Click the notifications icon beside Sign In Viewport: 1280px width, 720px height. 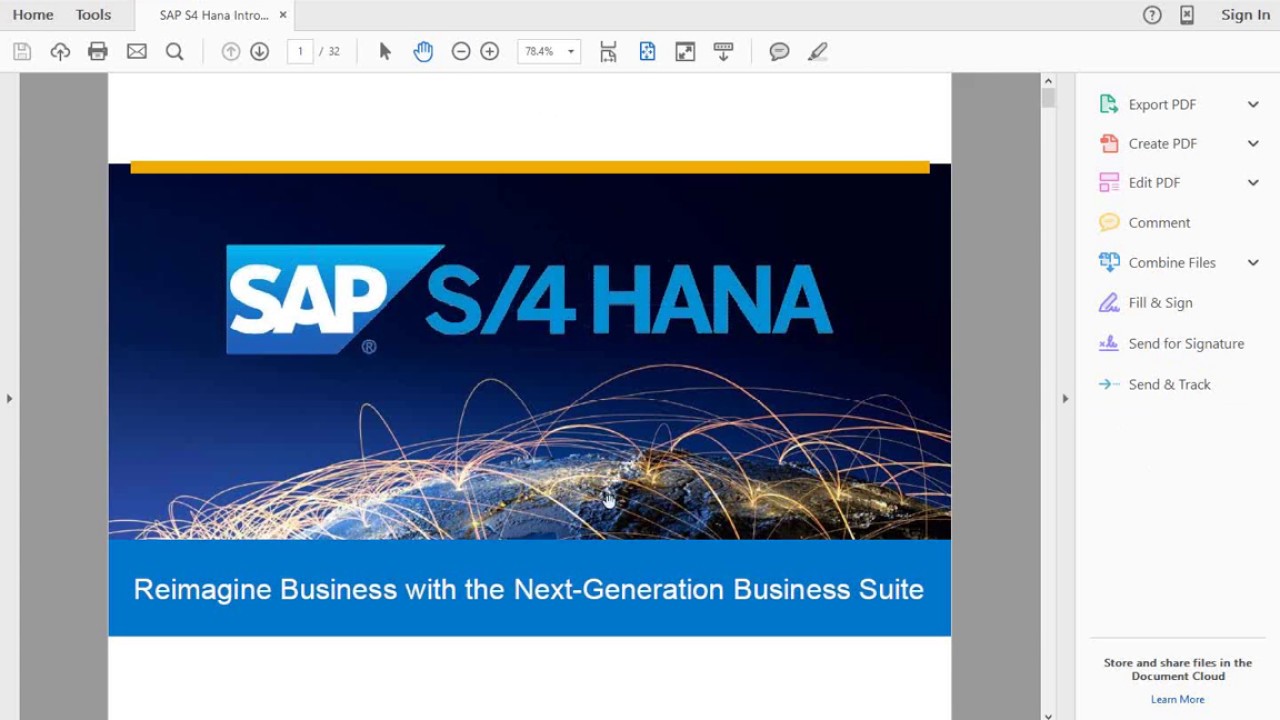[x=1187, y=15]
